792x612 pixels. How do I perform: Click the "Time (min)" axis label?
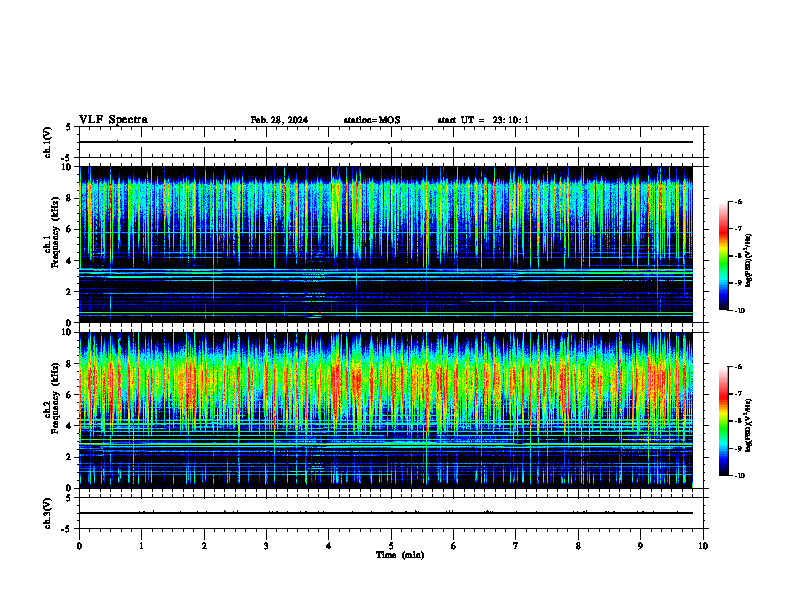click(400, 555)
